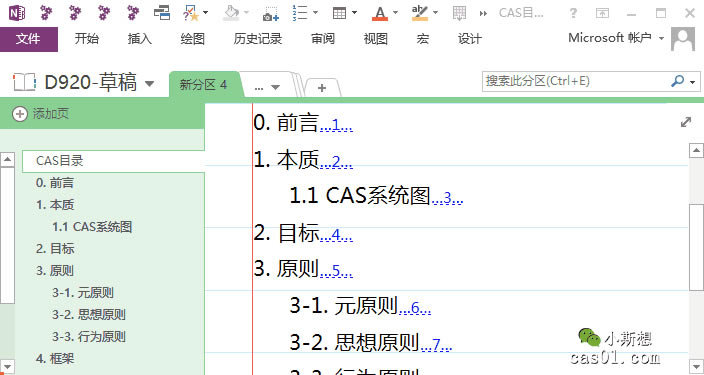Switch to the 审阅 ribbon tab

(x=323, y=39)
